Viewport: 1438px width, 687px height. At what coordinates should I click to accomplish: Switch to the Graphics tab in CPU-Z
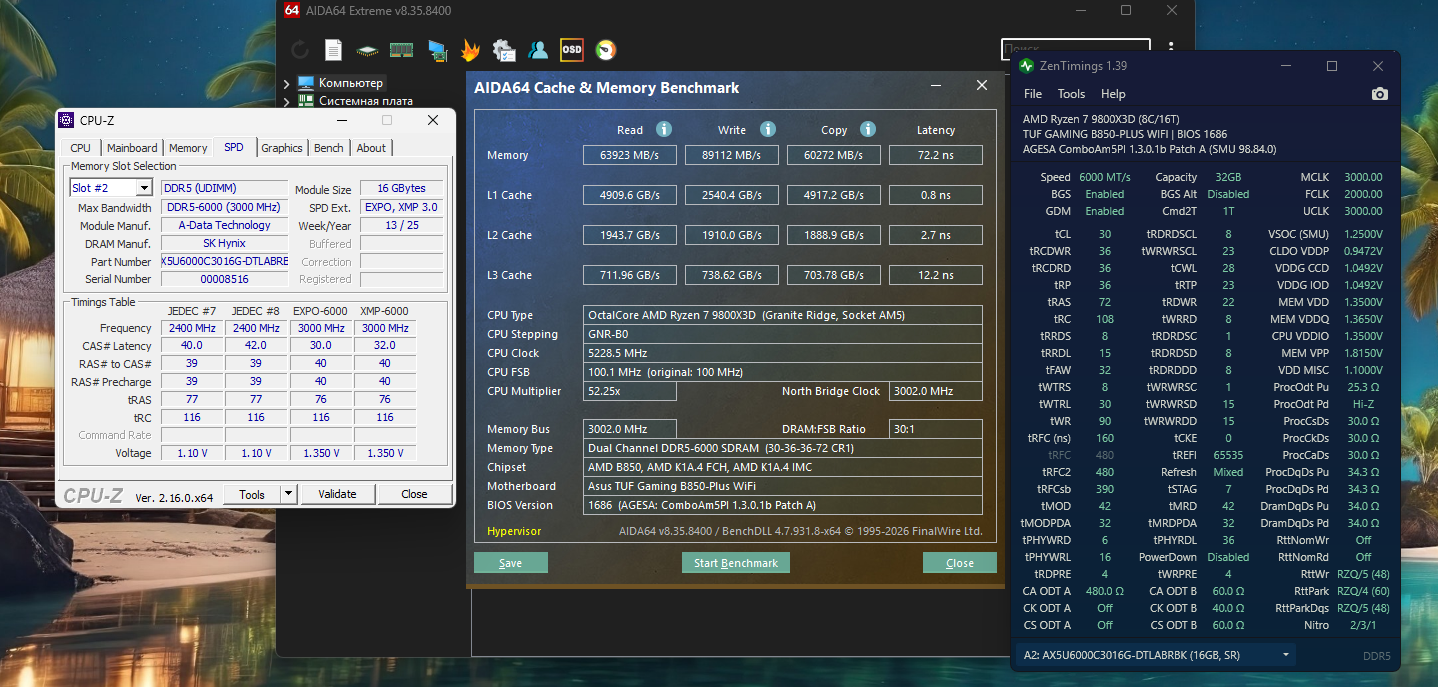click(x=282, y=148)
